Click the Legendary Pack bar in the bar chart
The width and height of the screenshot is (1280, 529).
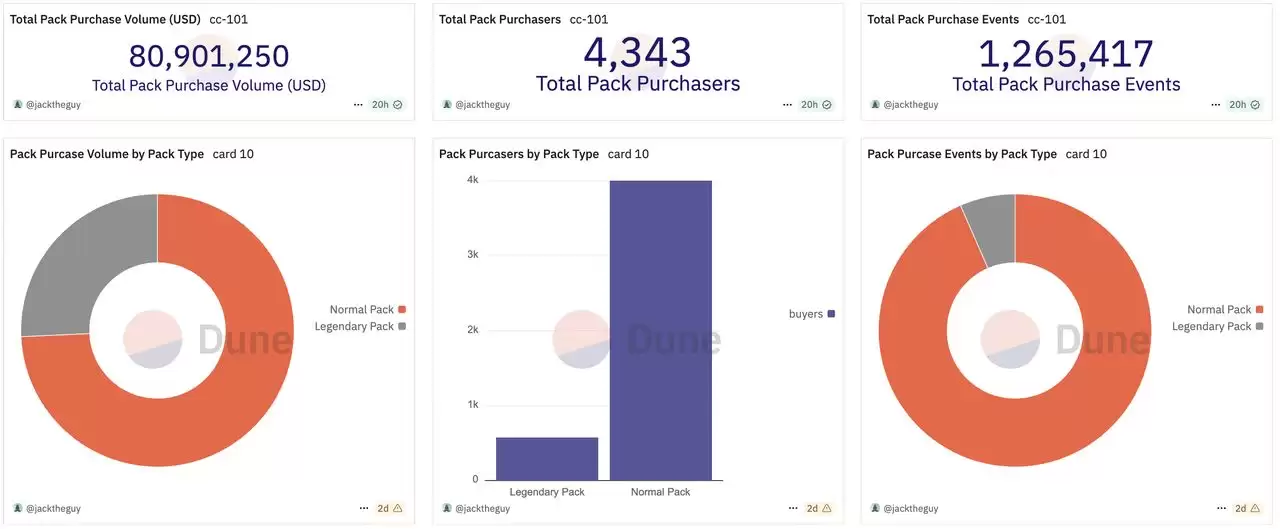point(546,458)
